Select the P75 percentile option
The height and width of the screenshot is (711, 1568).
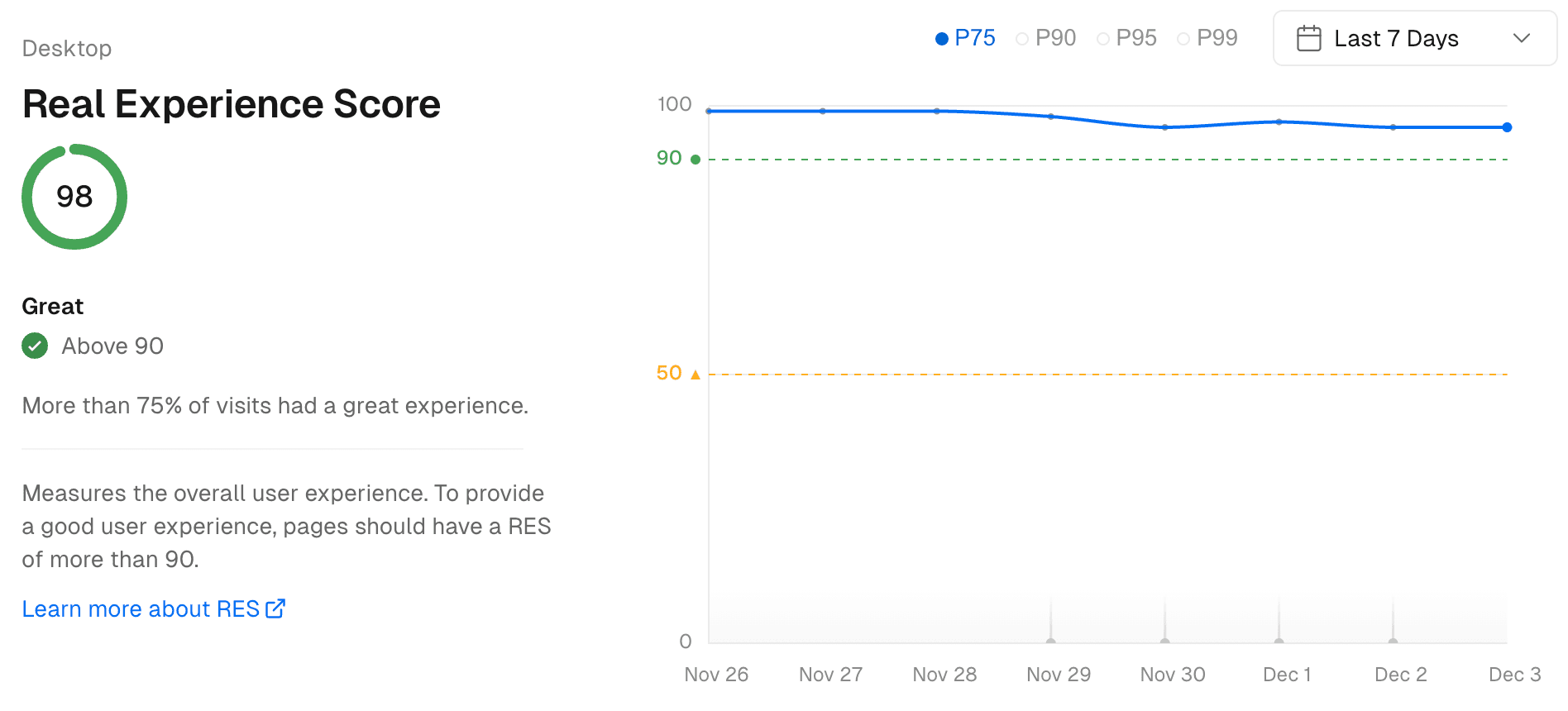point(965,38)
